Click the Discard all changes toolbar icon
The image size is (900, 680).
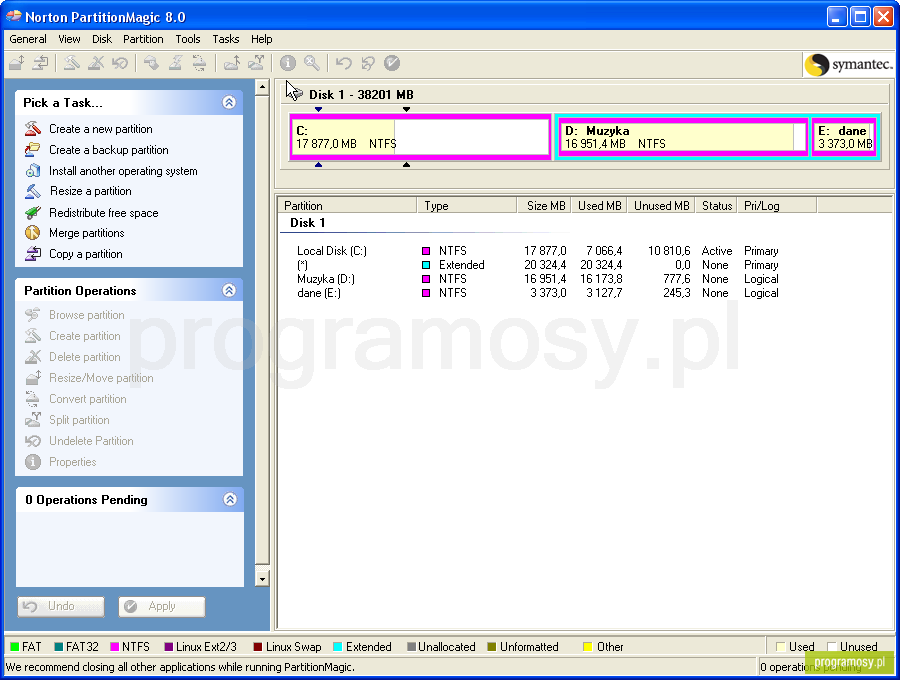368,63
